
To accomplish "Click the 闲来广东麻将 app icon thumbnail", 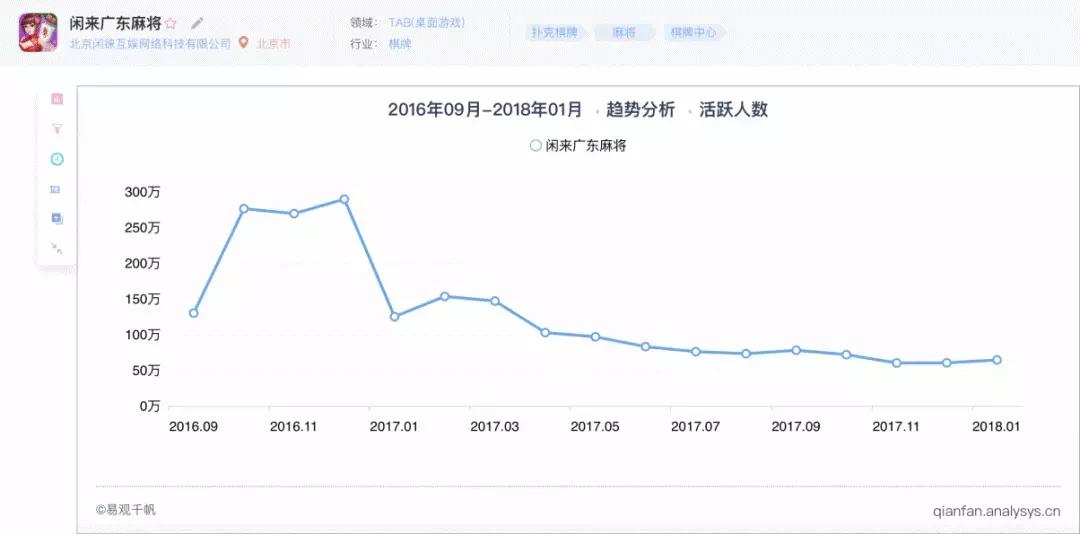I will (38, 32).
